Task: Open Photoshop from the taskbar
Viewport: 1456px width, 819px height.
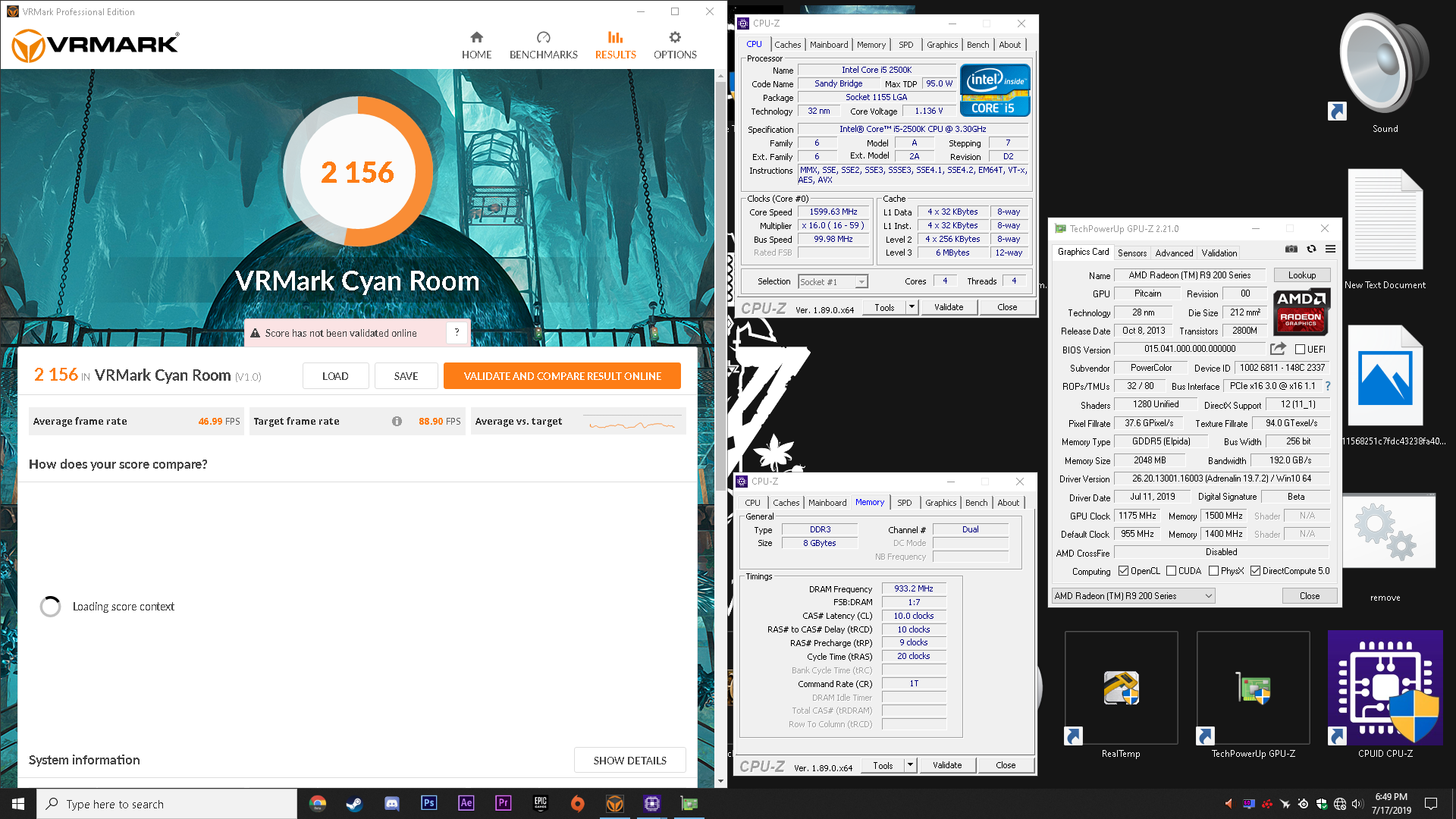Action: [428, 804]
